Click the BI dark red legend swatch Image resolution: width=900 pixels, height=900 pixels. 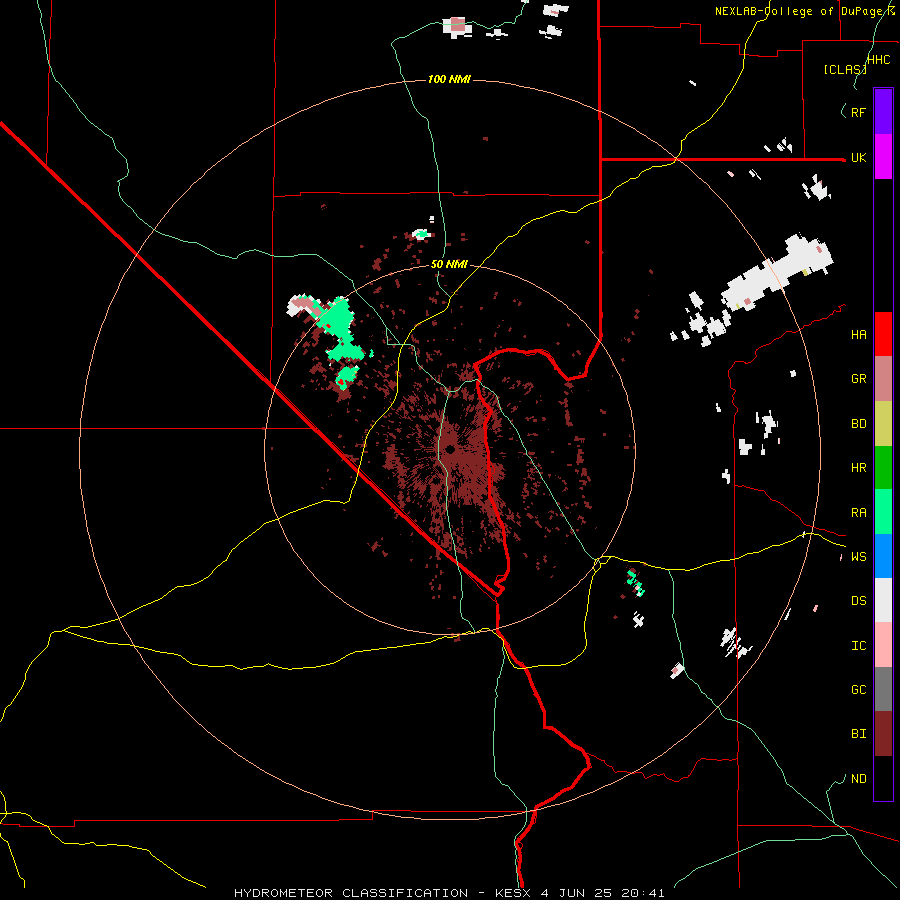[883, 734]
